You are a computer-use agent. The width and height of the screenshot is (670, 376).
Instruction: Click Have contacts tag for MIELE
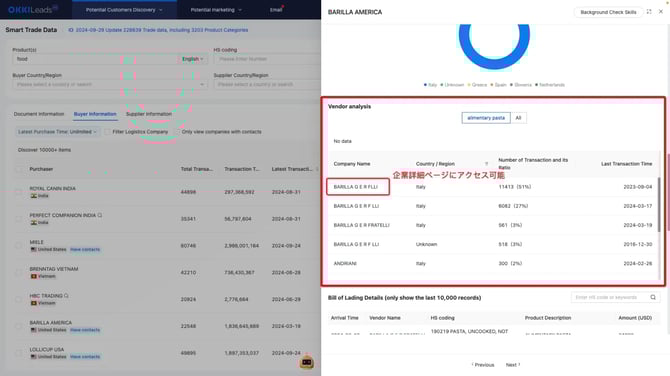pos(85,250)
